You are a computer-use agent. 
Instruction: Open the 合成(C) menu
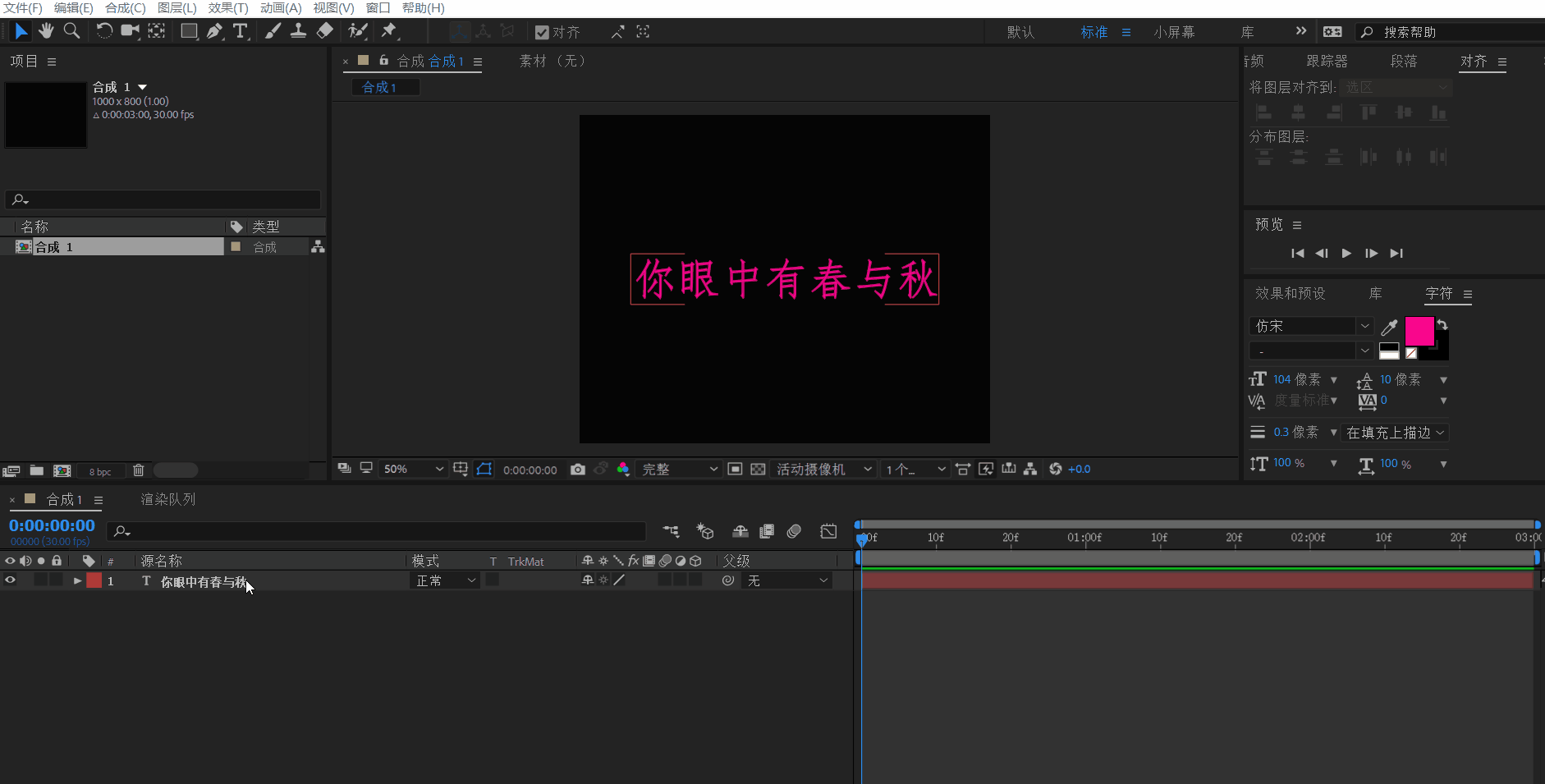pos(125,8)
